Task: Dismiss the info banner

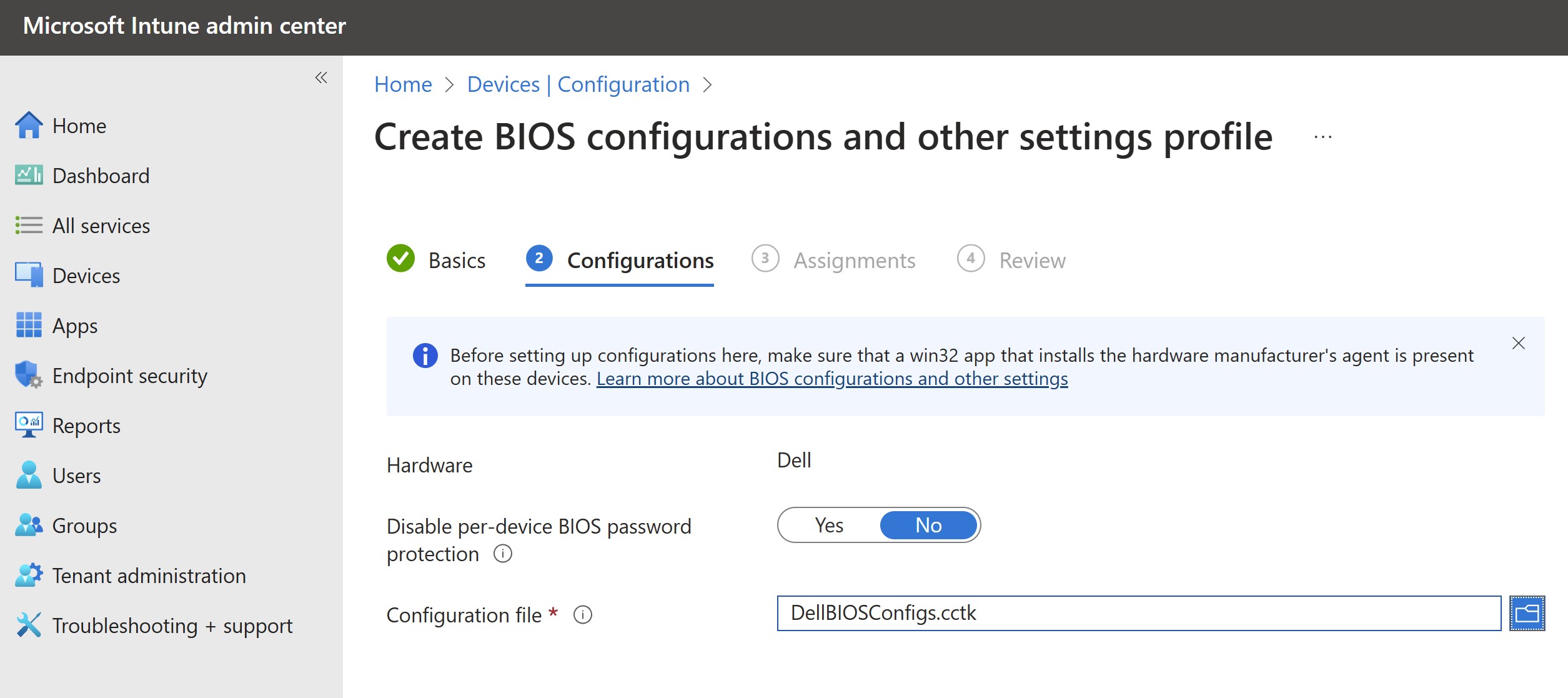Action: 1518,343
